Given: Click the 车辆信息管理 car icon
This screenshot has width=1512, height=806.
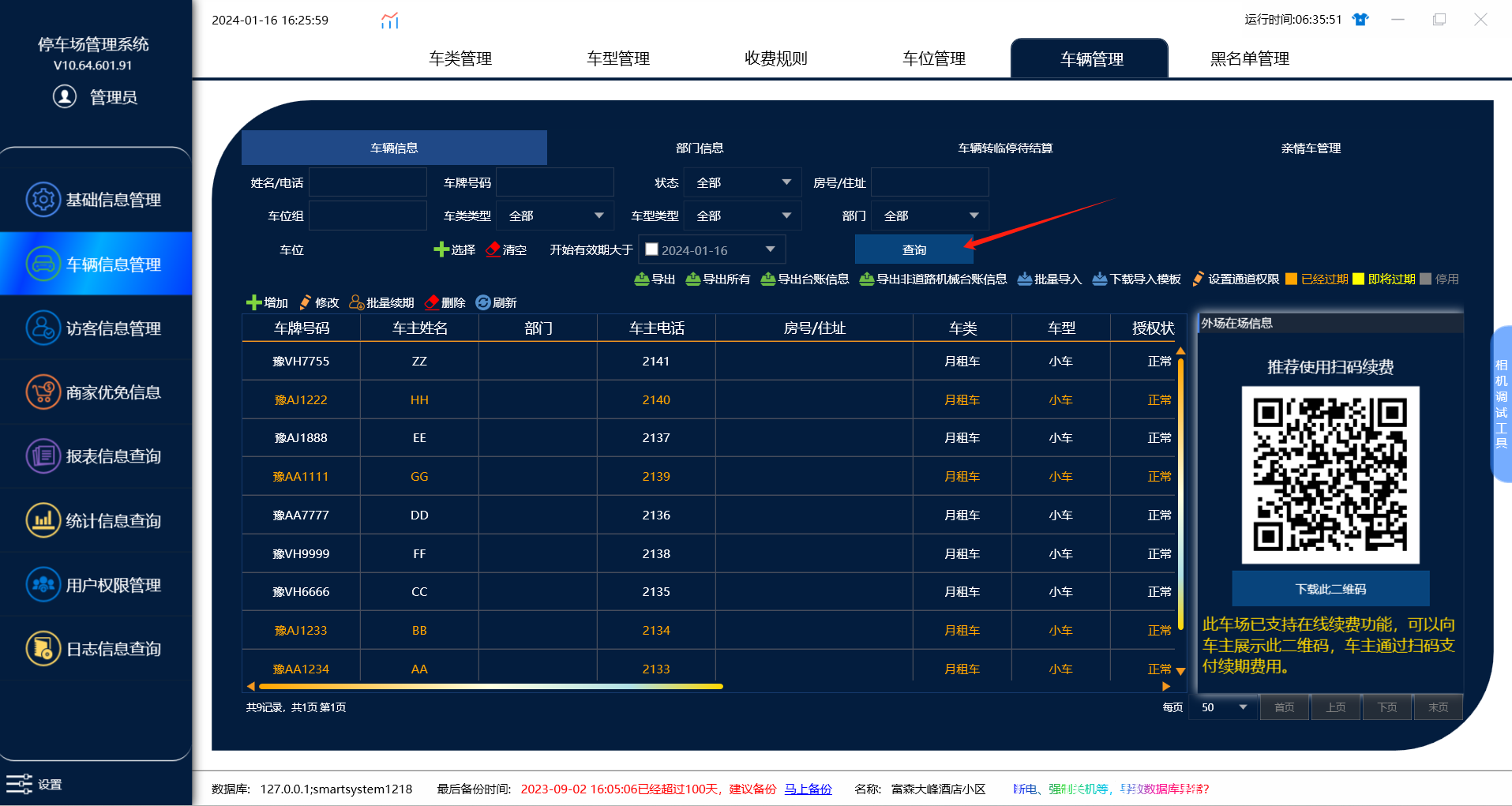Looking at the screenshot, I should pos(43,264).
